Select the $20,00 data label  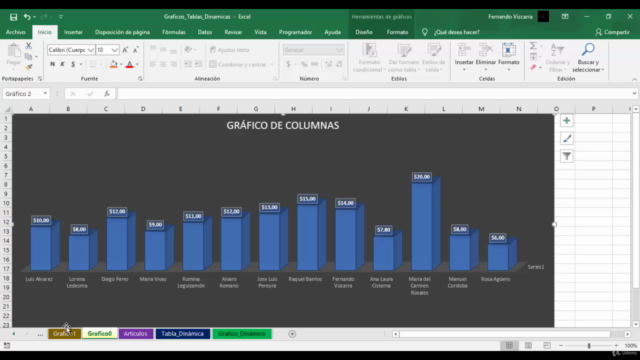(422, 177)
